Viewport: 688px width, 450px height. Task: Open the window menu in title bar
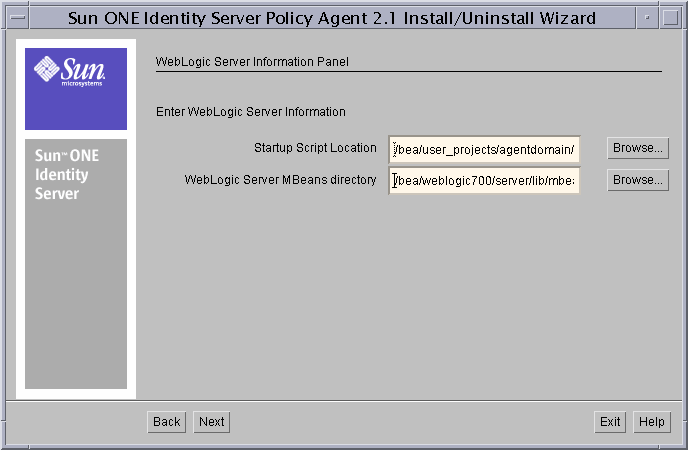click(18, 18)
